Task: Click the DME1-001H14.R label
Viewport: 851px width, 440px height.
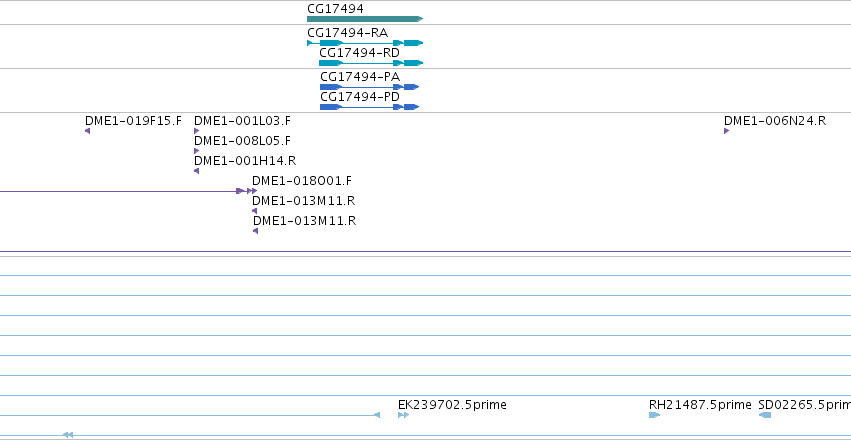Action: click(245, 161)
